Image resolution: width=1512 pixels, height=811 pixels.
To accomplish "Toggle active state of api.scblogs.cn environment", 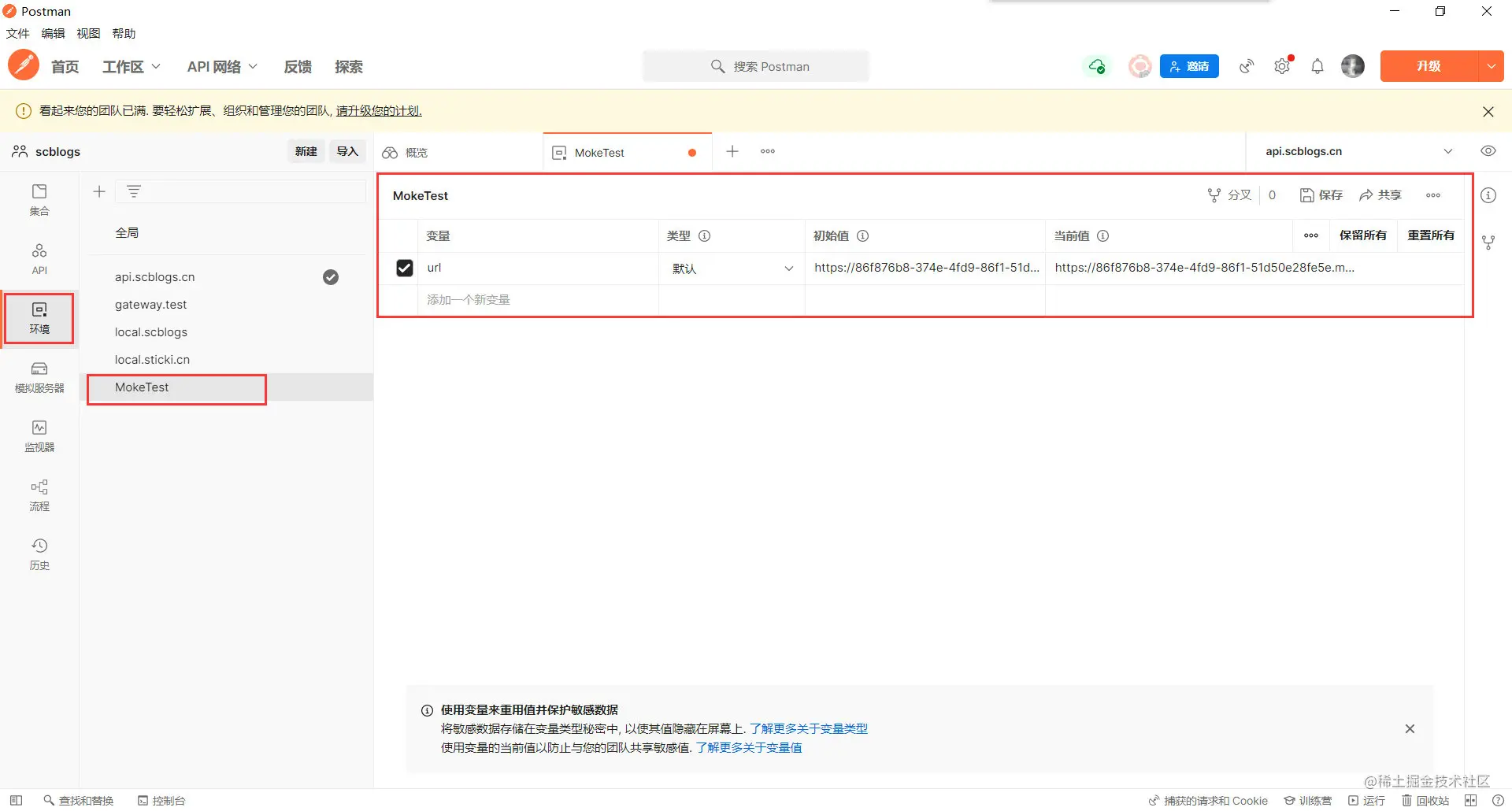I will tap(331, 277).
